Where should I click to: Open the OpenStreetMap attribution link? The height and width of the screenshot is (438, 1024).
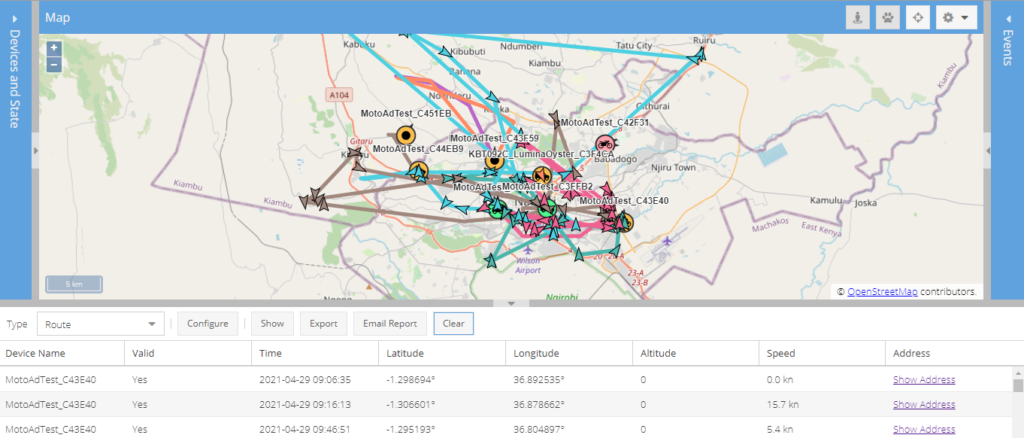884,292
